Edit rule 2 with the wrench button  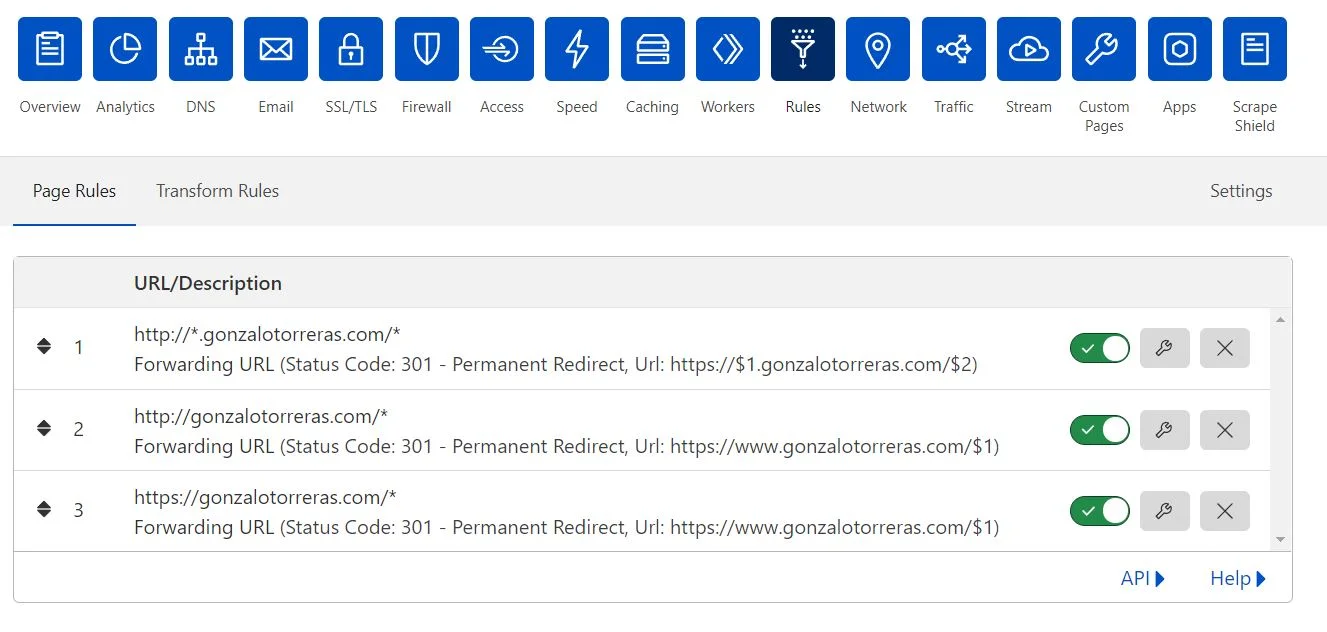pyautogui.click(x=1164, y=430)
